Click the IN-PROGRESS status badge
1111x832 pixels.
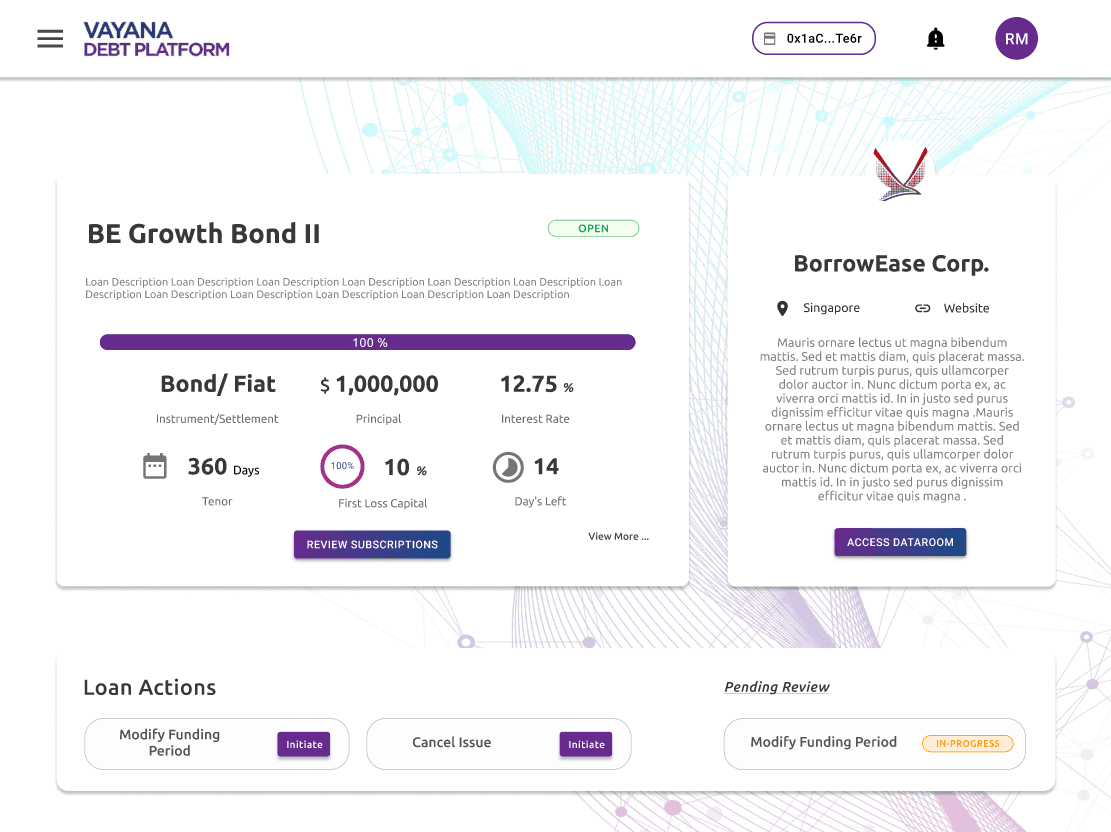tap(967, 744)
